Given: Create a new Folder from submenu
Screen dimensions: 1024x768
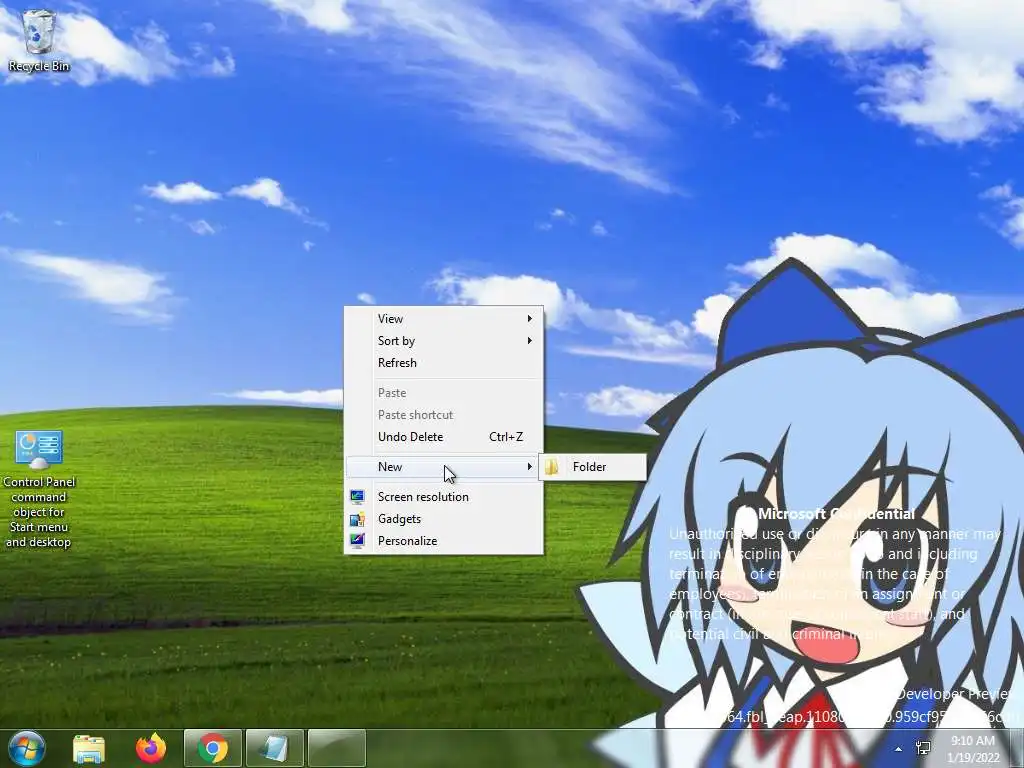Looking at the screenshot, I should [592, 467].
